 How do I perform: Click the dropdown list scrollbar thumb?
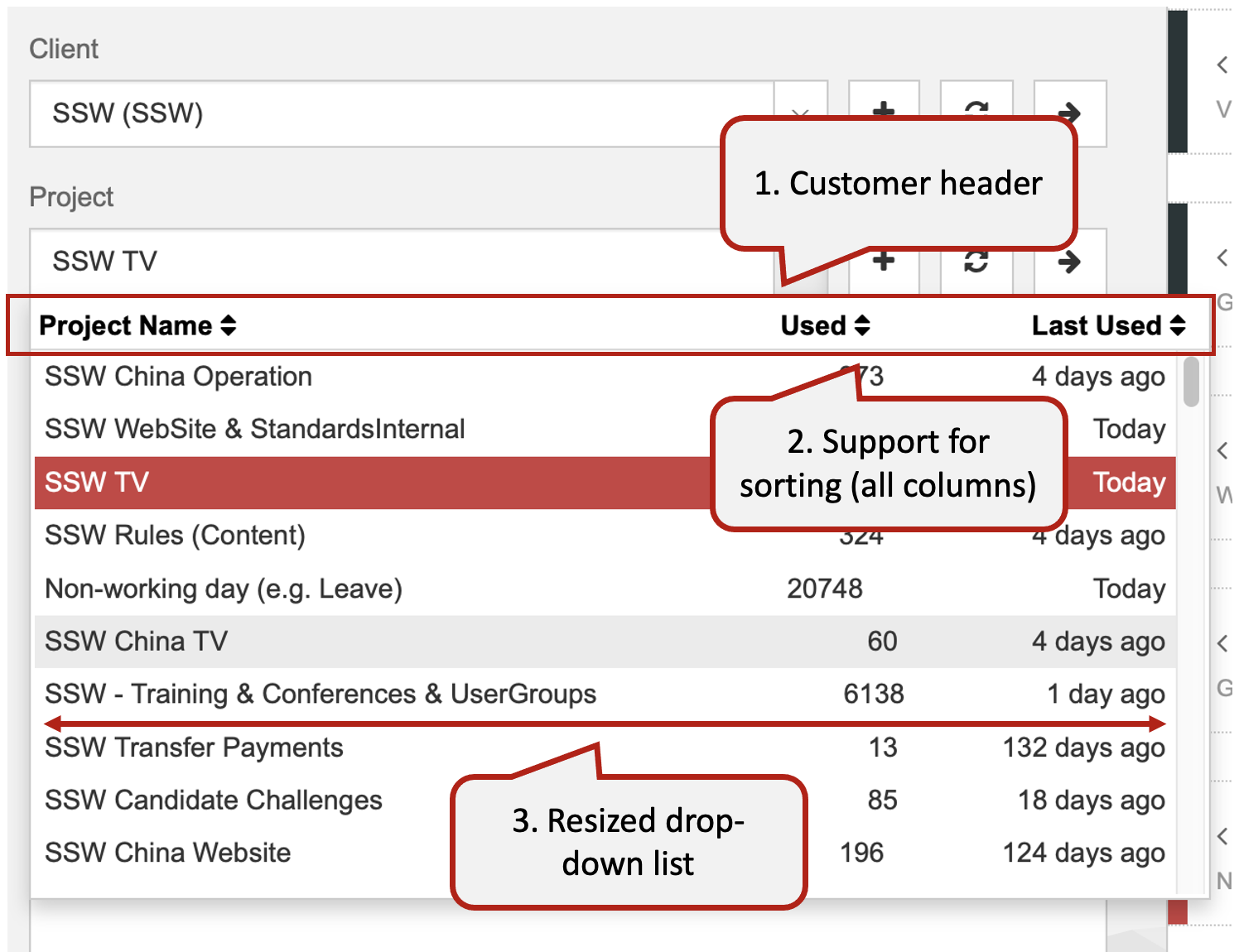tap(1191, 382)
